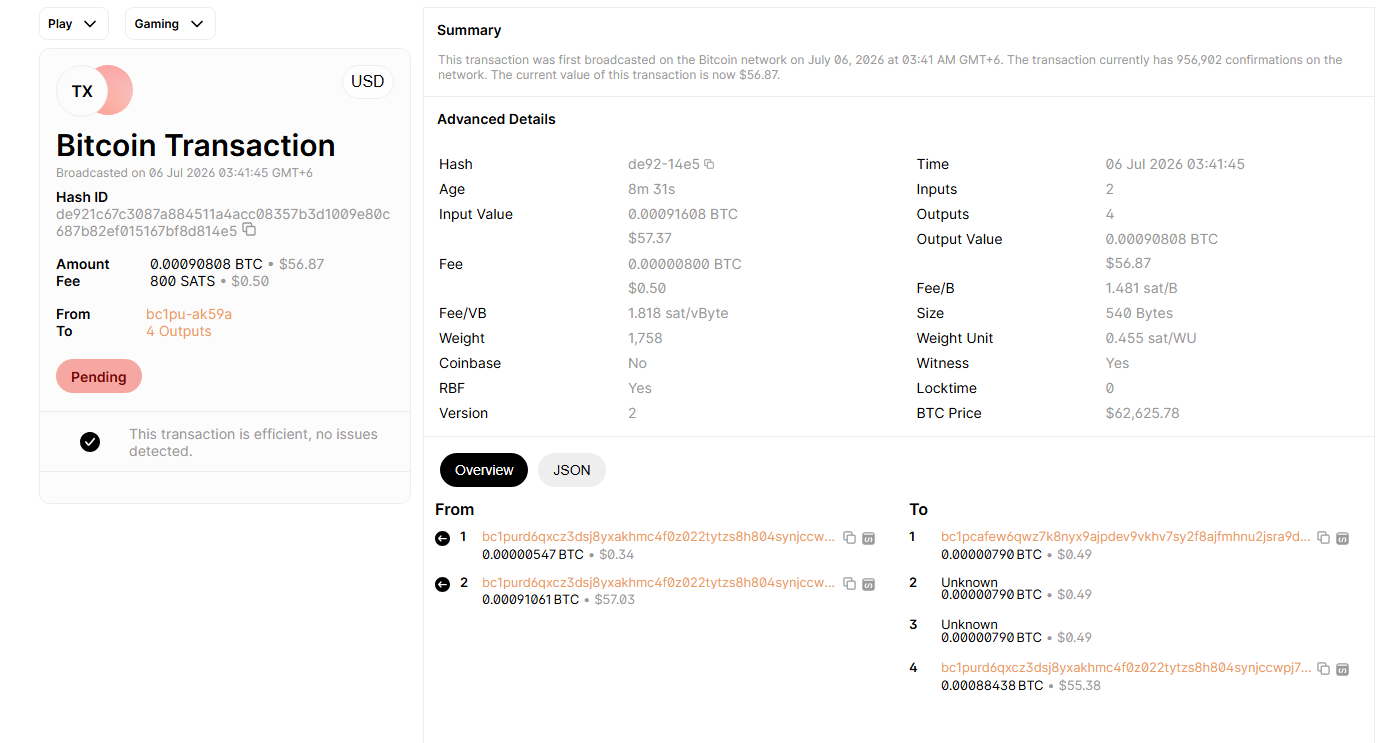Click the Advanced Details heading

pyautogui.click(x=496, y=119)
